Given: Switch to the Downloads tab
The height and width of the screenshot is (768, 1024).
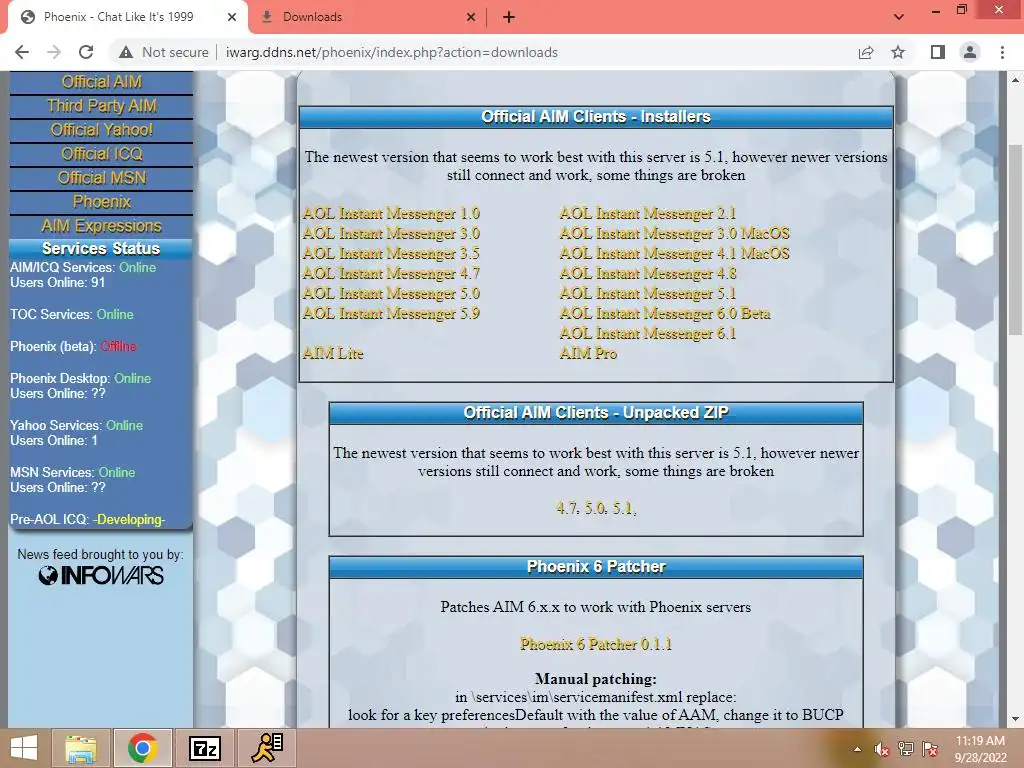Looking at the screenshot, I should pyautogui.click(x=369, y=17).
